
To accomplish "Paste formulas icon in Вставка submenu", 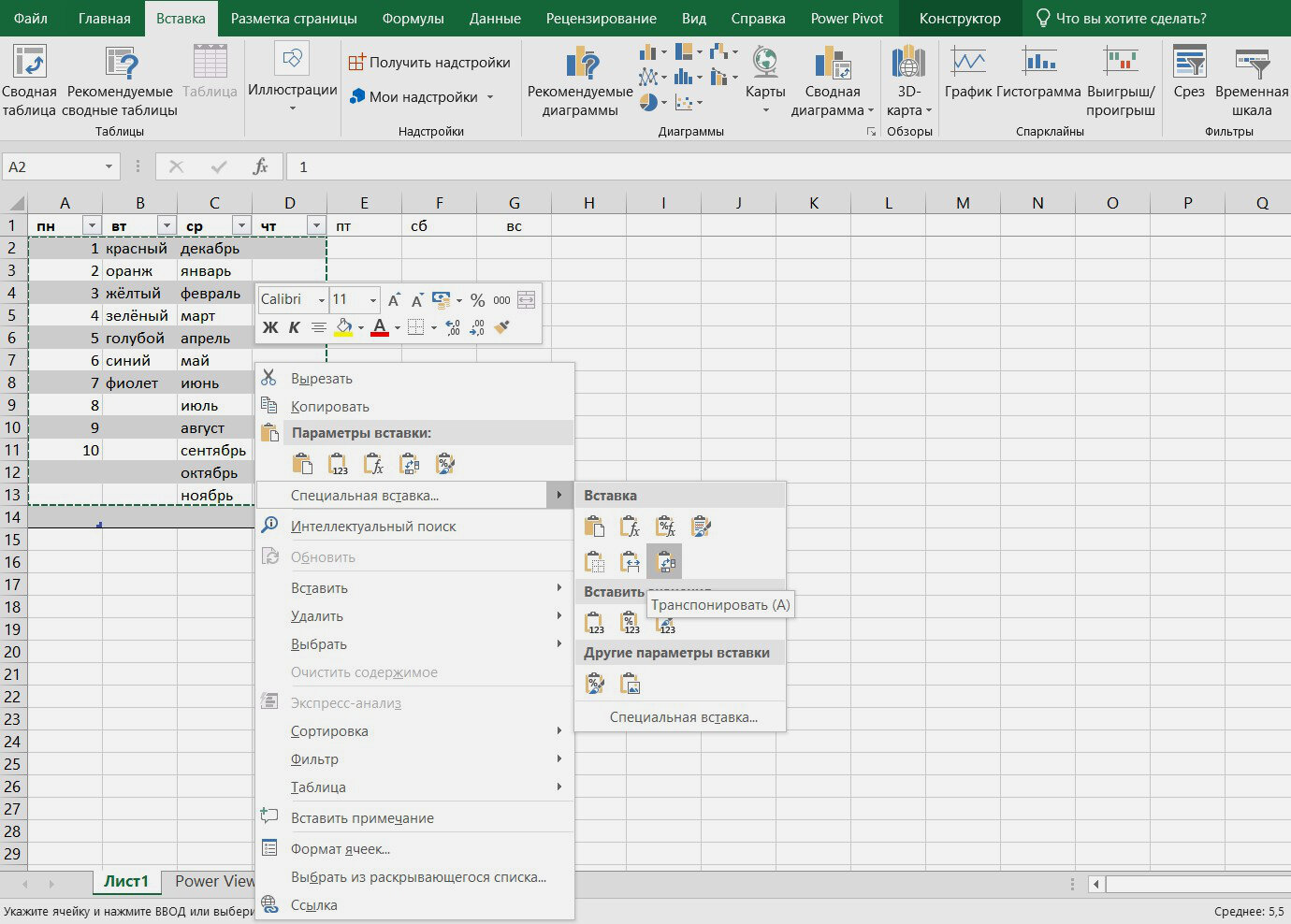I will (631, 527).
